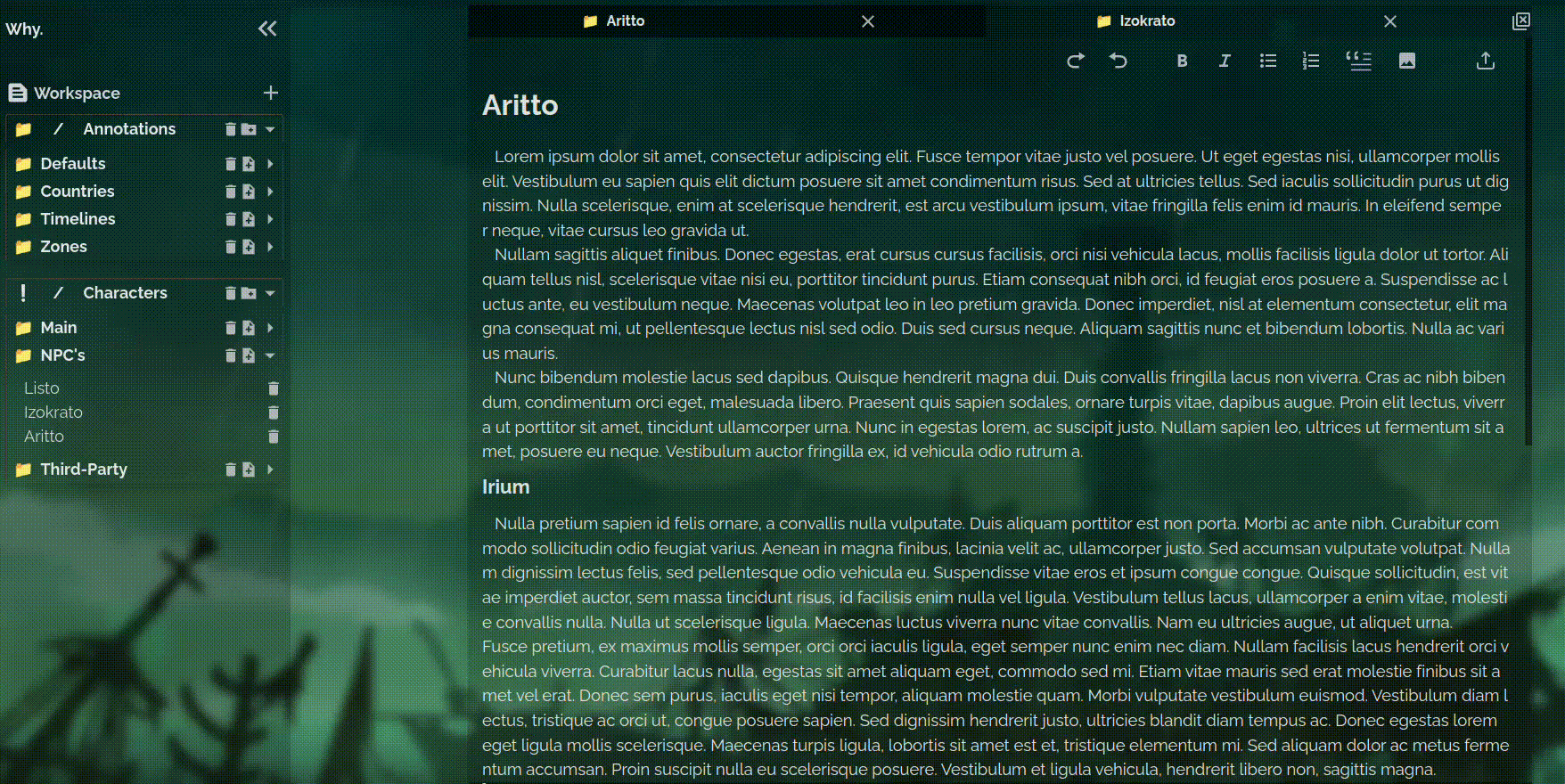Select the Zones folder label
This screenshot has width=1565, height=784.
[64, 247]
